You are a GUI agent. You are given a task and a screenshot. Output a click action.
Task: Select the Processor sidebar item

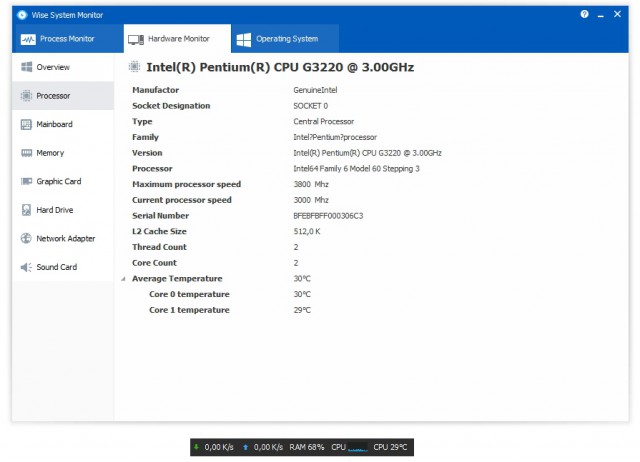(63, 96)
